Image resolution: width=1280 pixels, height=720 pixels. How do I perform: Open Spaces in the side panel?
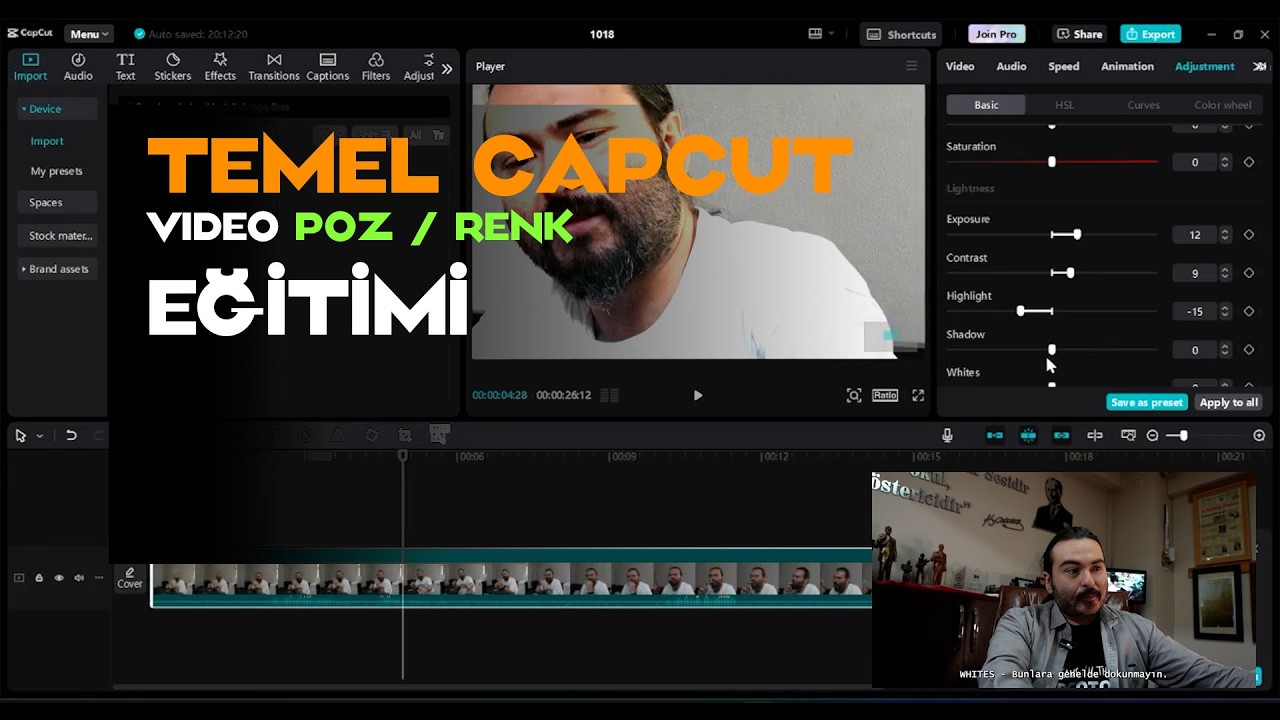tap(57, 202)
